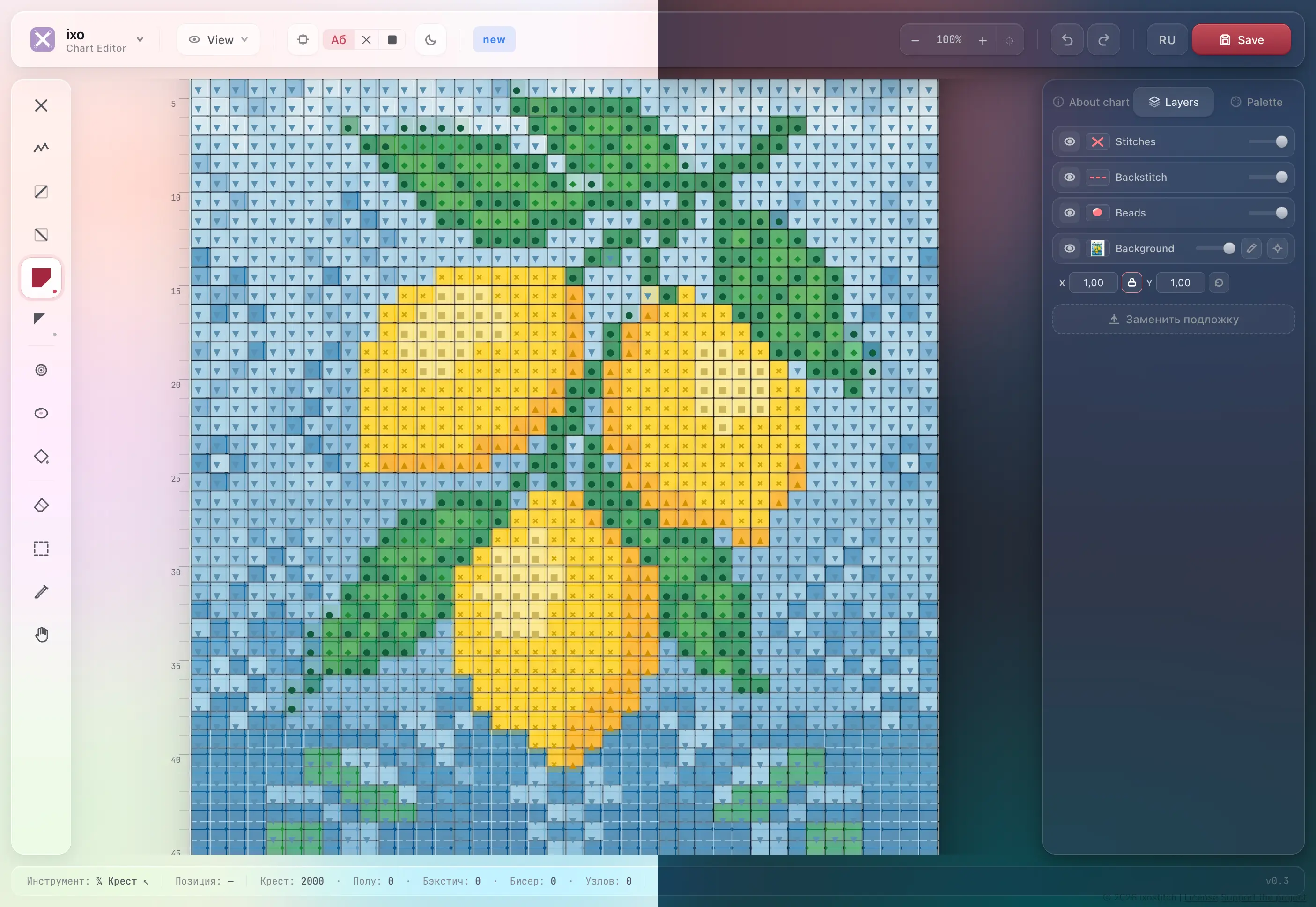
Task: Select the eyedropper color picker tool
Action: 41,592
